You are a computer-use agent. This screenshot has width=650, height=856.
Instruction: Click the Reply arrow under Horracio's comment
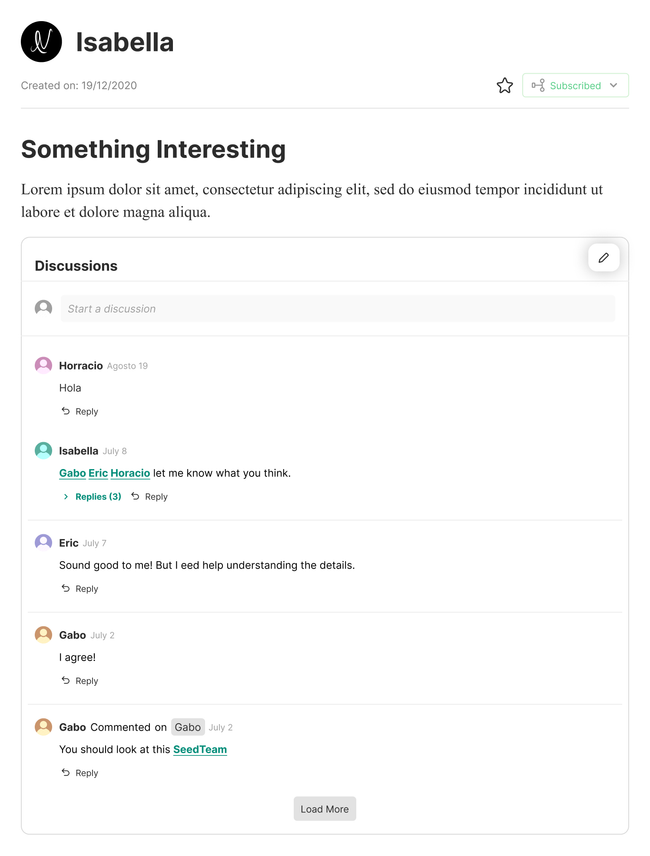(66, 411)
